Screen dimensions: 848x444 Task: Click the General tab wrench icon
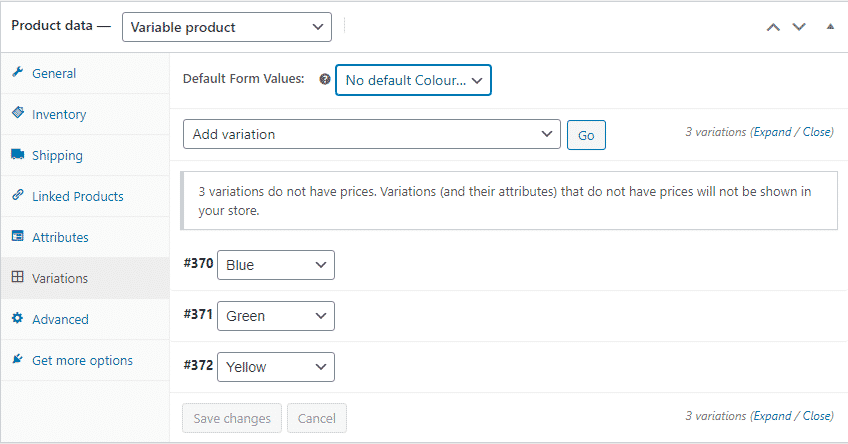17,72
